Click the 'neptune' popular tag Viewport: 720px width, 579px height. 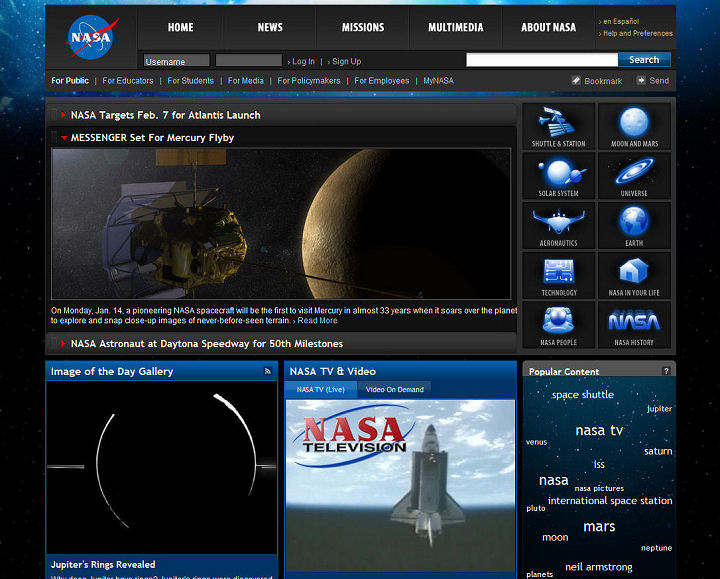pyautogui.click(x=657, y=548)
